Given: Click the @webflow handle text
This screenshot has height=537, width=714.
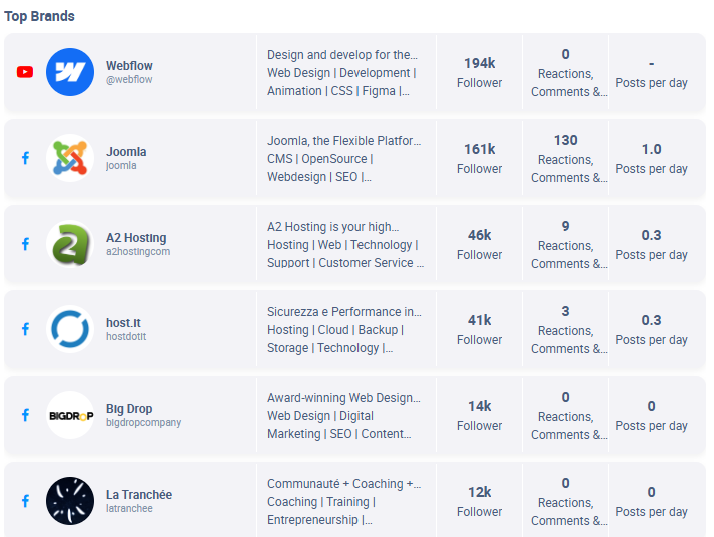Looking at the screenshot, I should 129,80.
